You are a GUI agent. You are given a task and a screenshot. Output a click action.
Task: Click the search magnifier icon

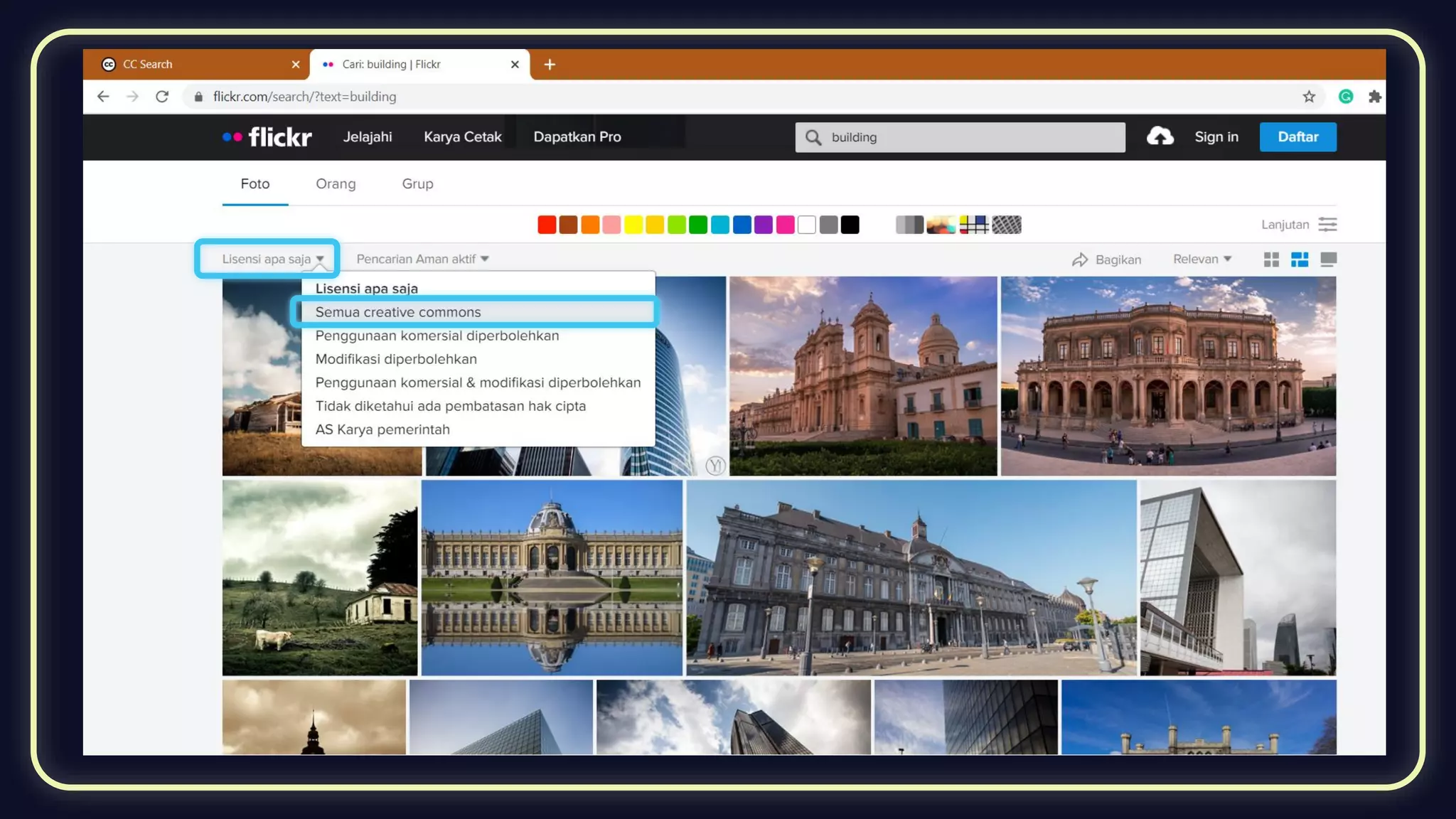pyautogui.click(x=813, y=137)
